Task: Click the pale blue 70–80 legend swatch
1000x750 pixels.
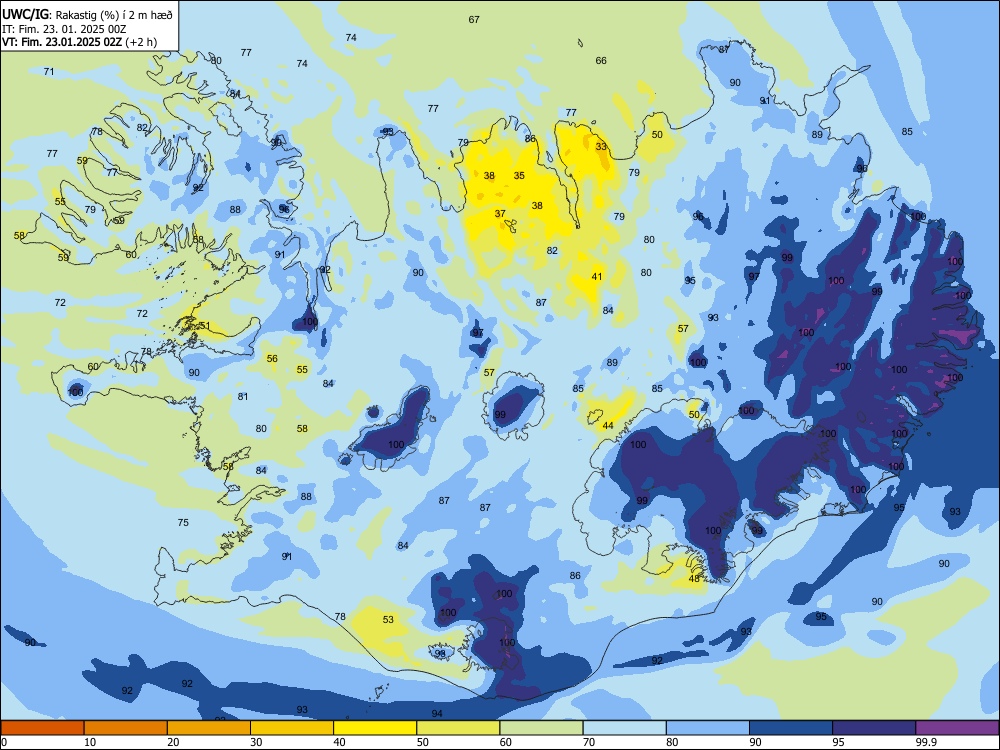Action: 624,728
